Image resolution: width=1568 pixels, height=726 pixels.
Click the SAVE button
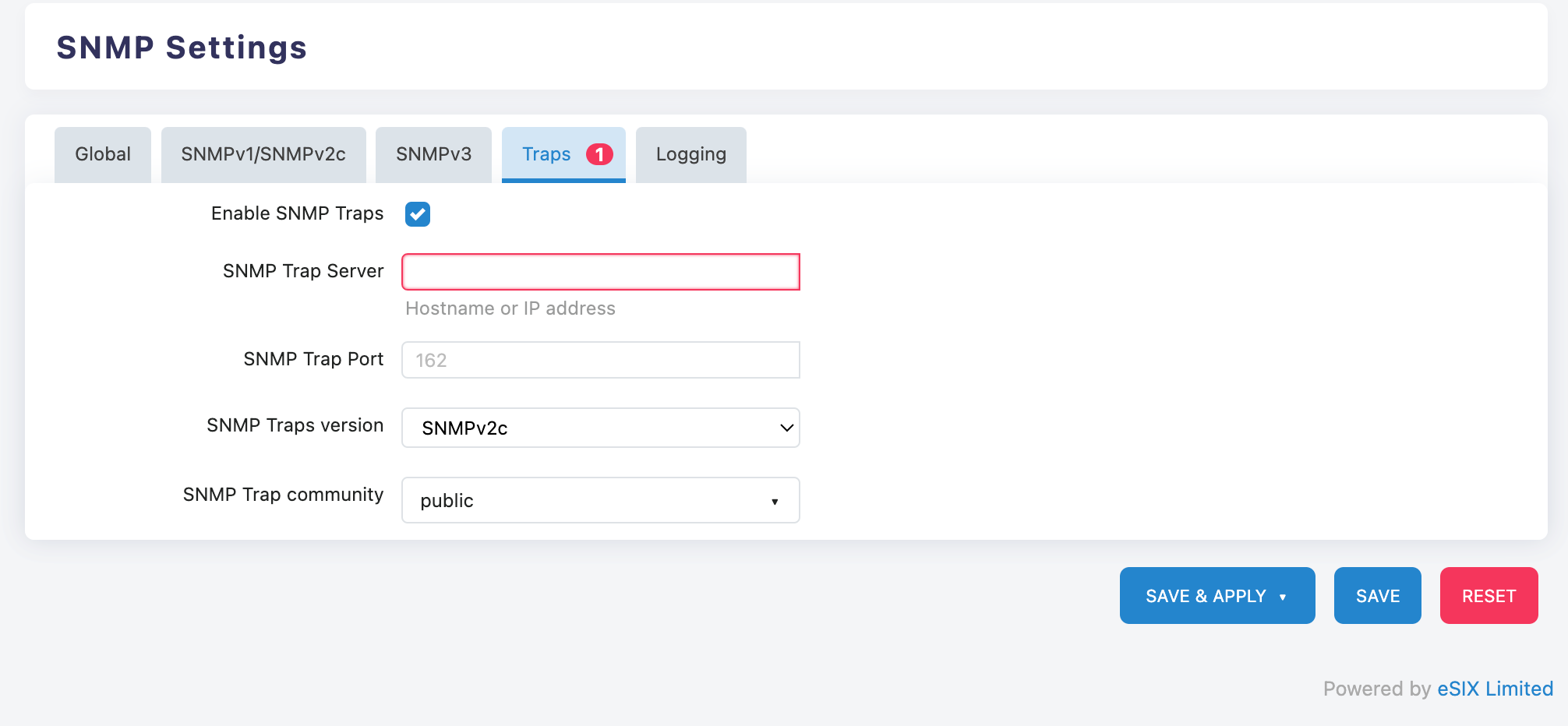1377,596
